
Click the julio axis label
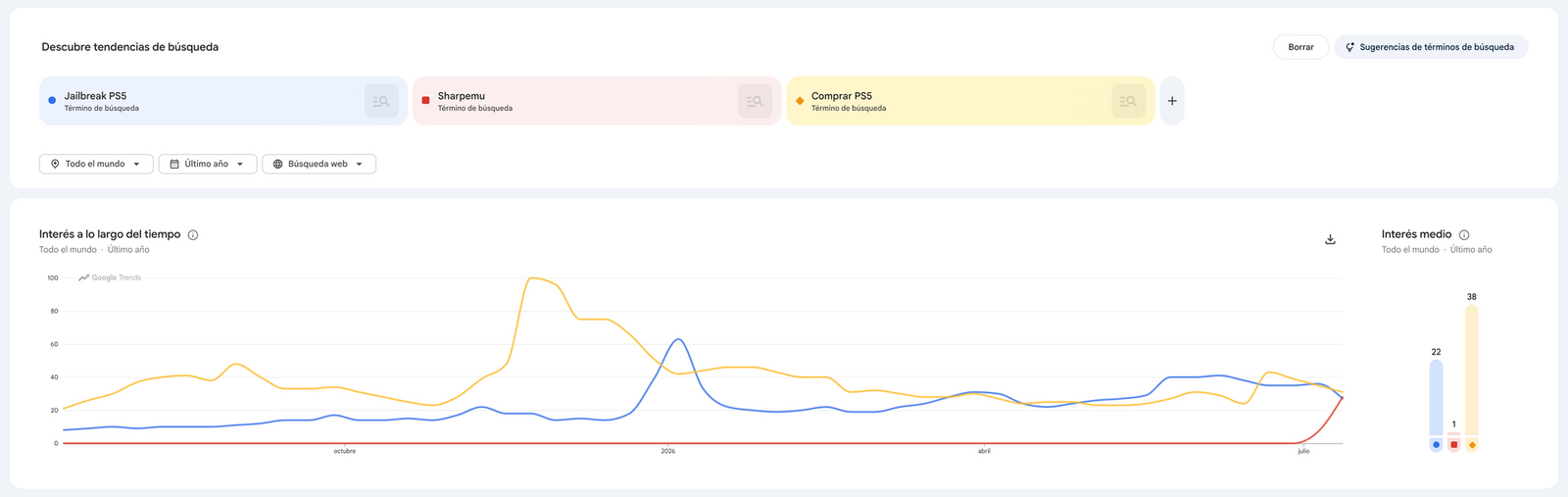1303,451
